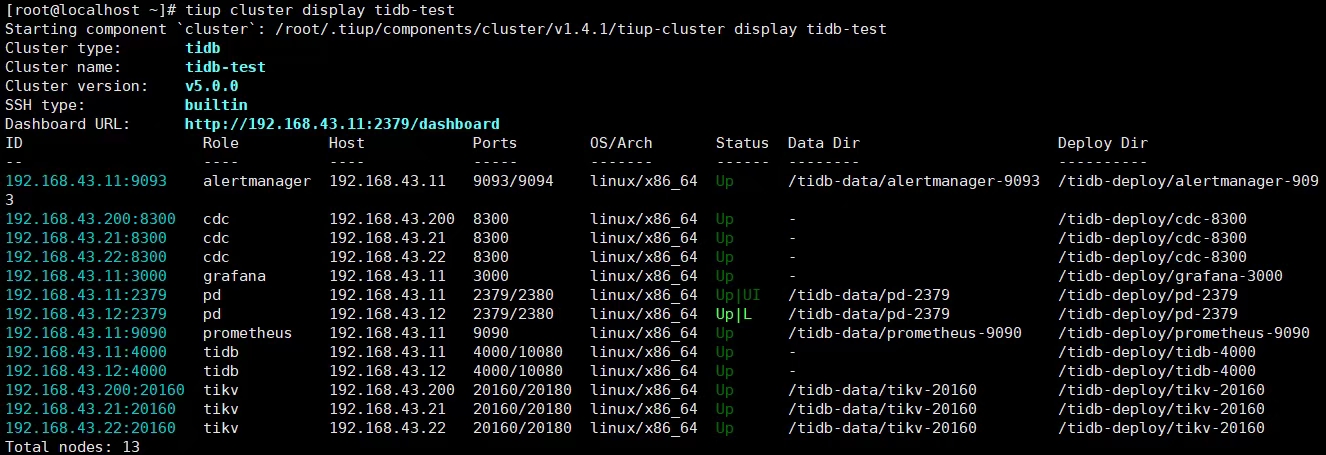Image resolution: width=1326 pixels, height=455 pixels.
Task: Click Up status in alertmanager row
Action: (x=725, y=181)
